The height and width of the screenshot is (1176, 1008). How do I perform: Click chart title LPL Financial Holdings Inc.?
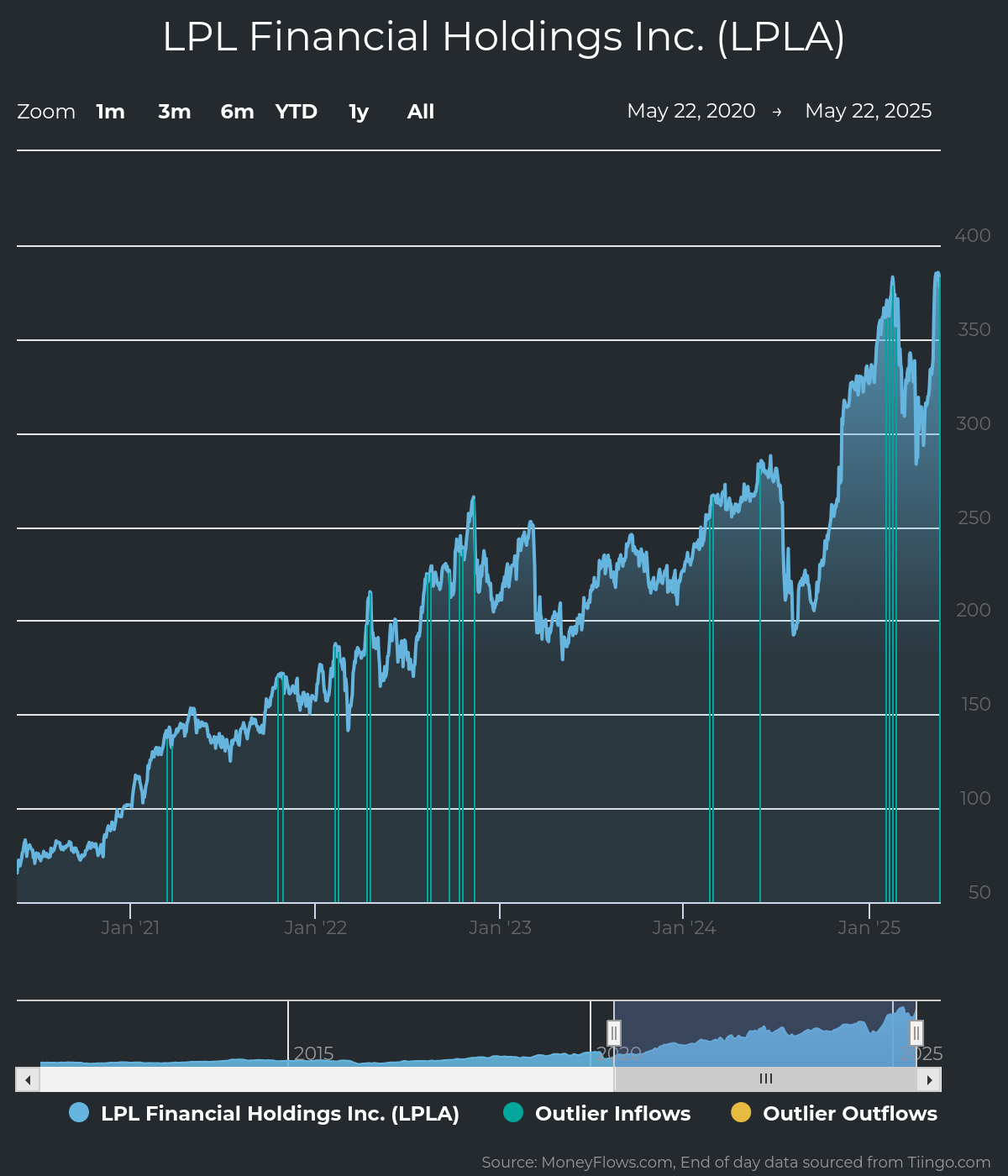pyautogui.click(x=504, y=37)
